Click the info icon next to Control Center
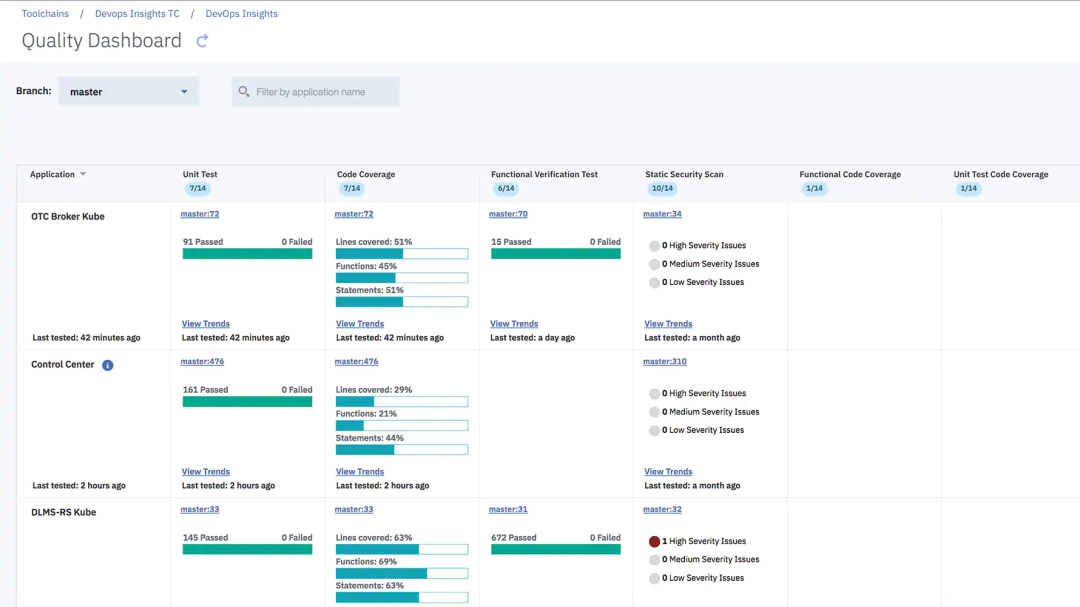The height and width of the screenshot is (607, 1080). click(108, 365)
